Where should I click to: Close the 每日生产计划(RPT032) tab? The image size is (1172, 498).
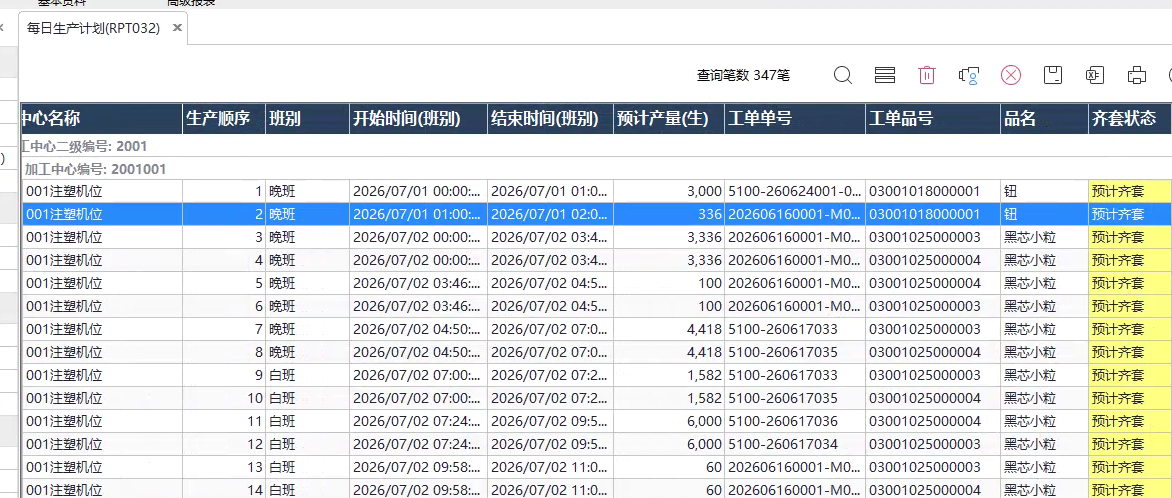[x=177, y=28]
